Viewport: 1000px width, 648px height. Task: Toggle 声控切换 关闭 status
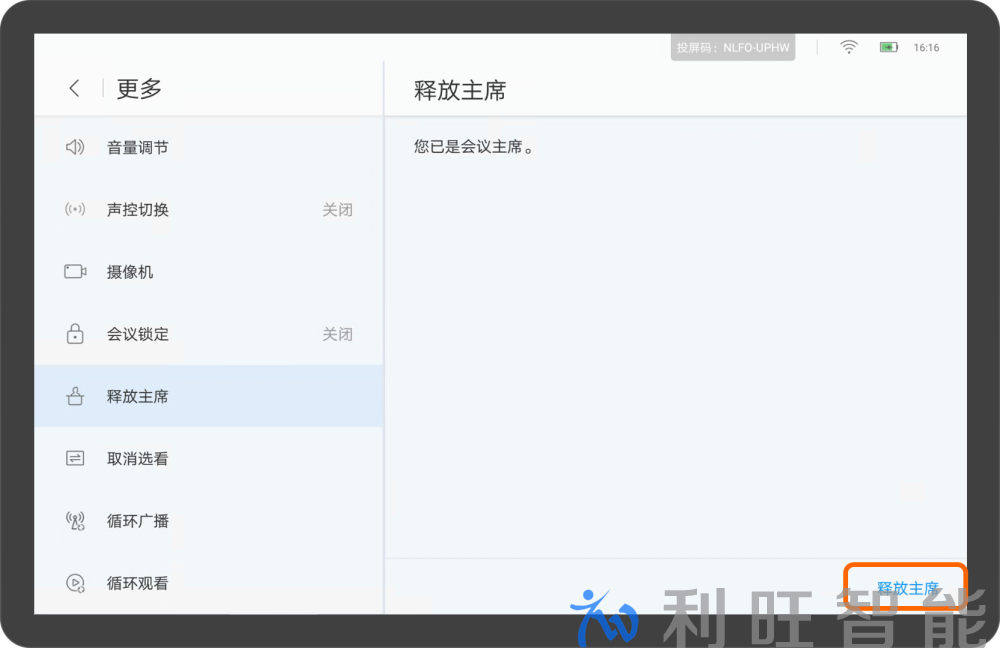click(x=337, y=209)
